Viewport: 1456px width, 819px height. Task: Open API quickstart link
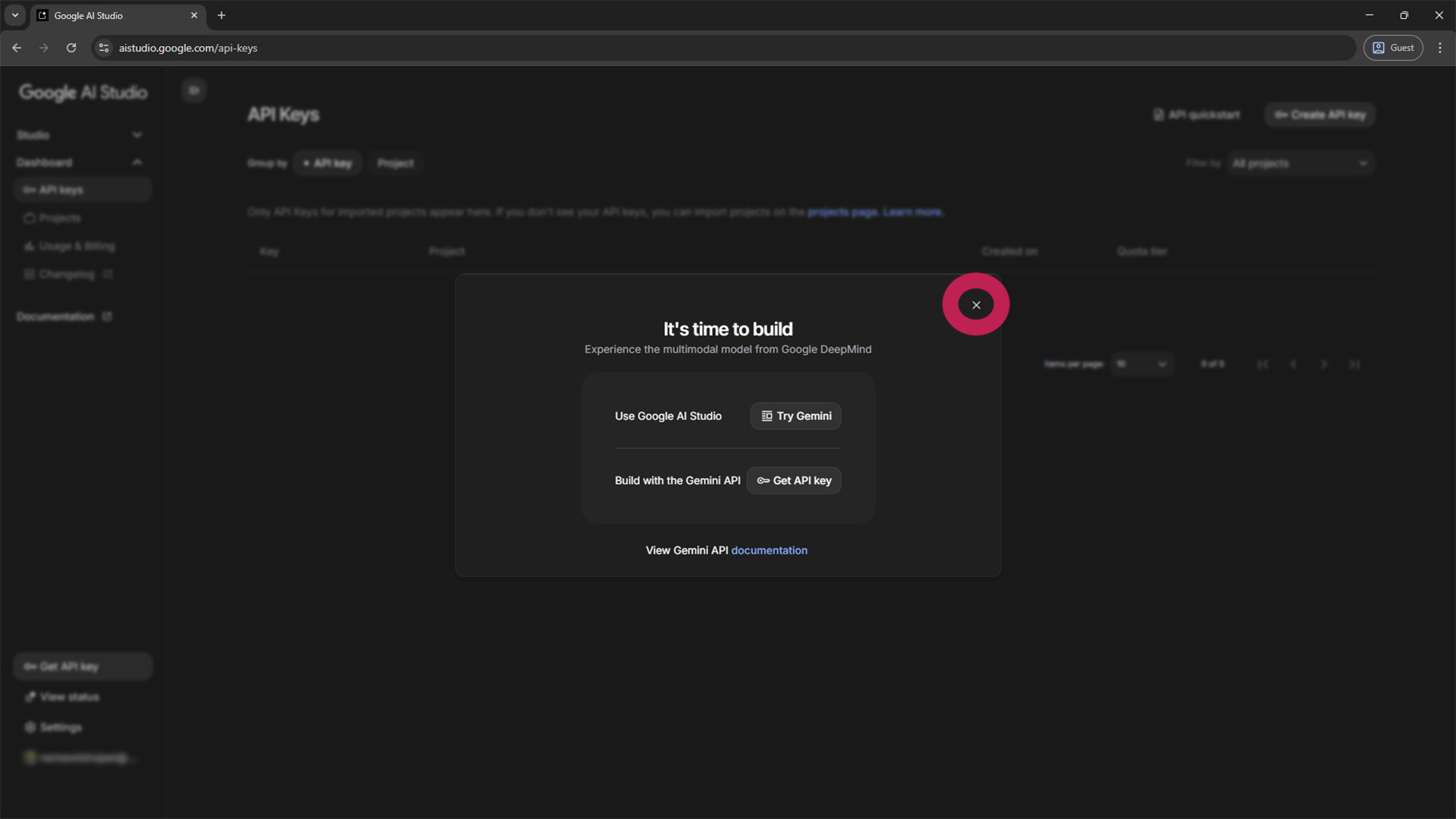click(1197, 115)
